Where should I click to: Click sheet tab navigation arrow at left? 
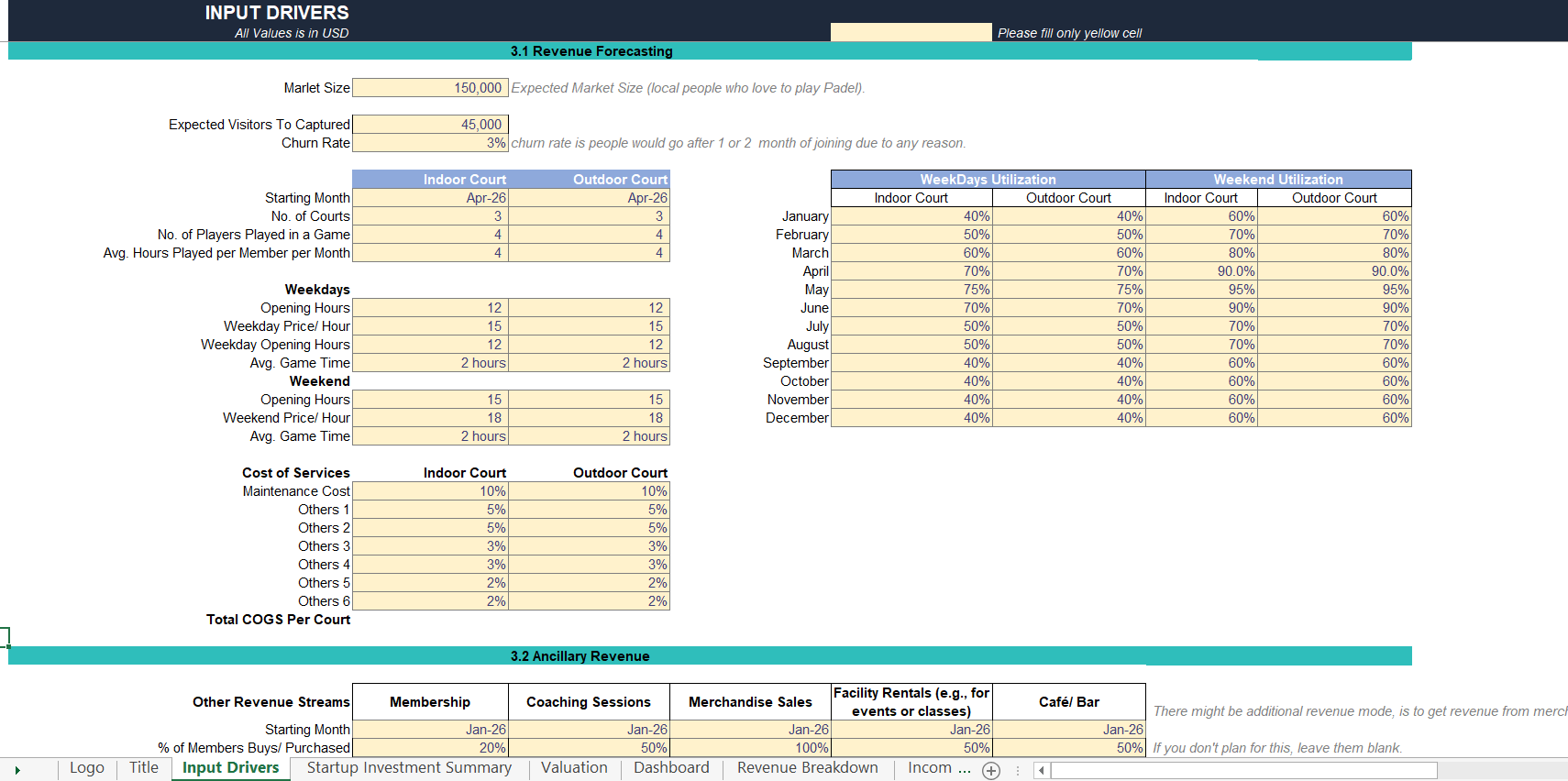(x=17, y=770)
